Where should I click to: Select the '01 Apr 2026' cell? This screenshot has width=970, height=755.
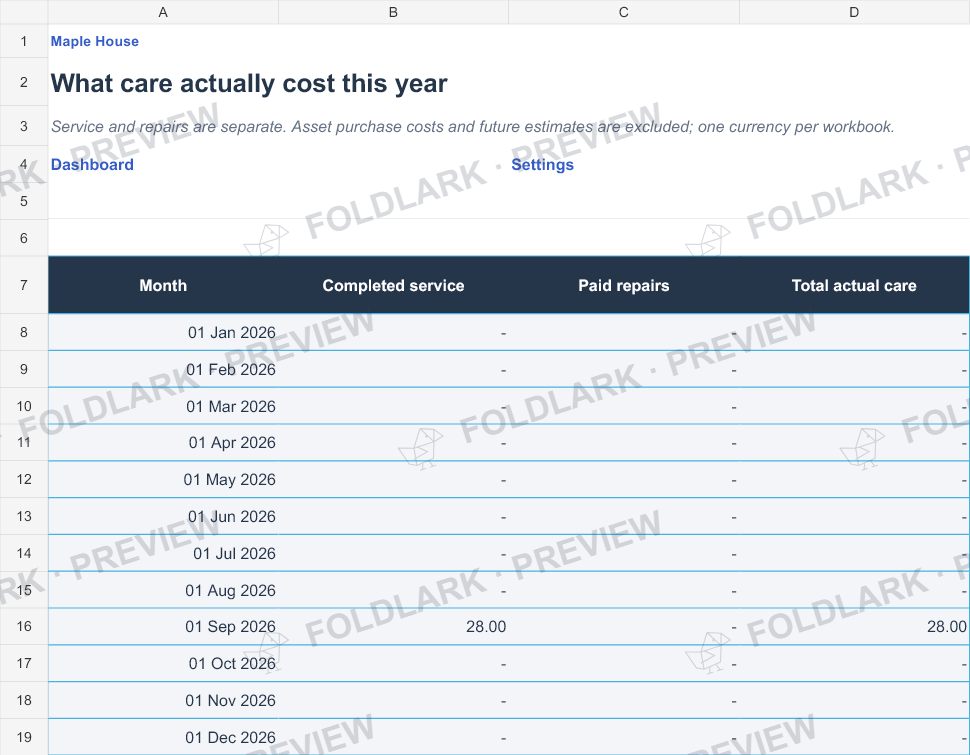163,442
